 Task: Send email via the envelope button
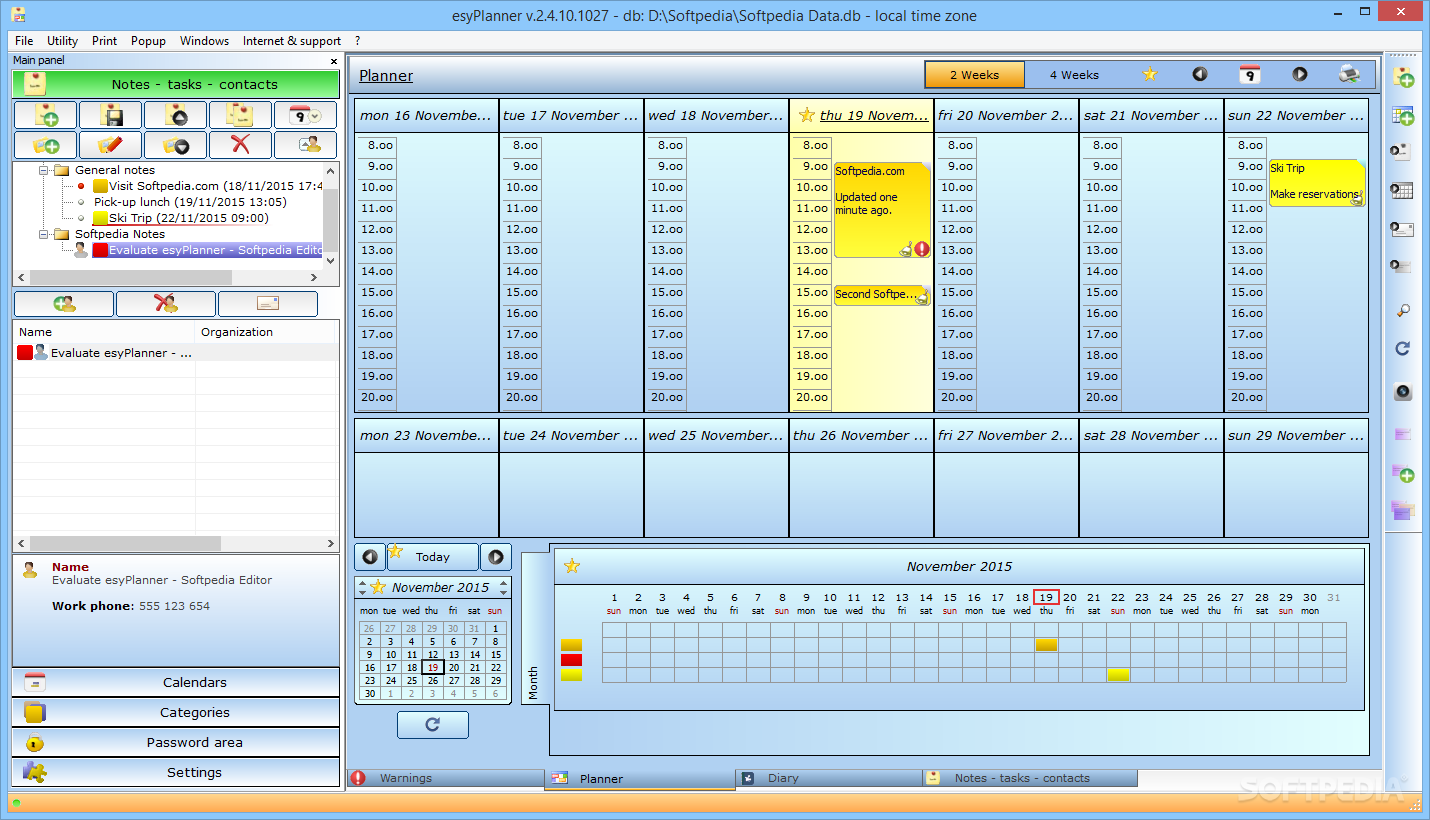(x=268, y=304)
